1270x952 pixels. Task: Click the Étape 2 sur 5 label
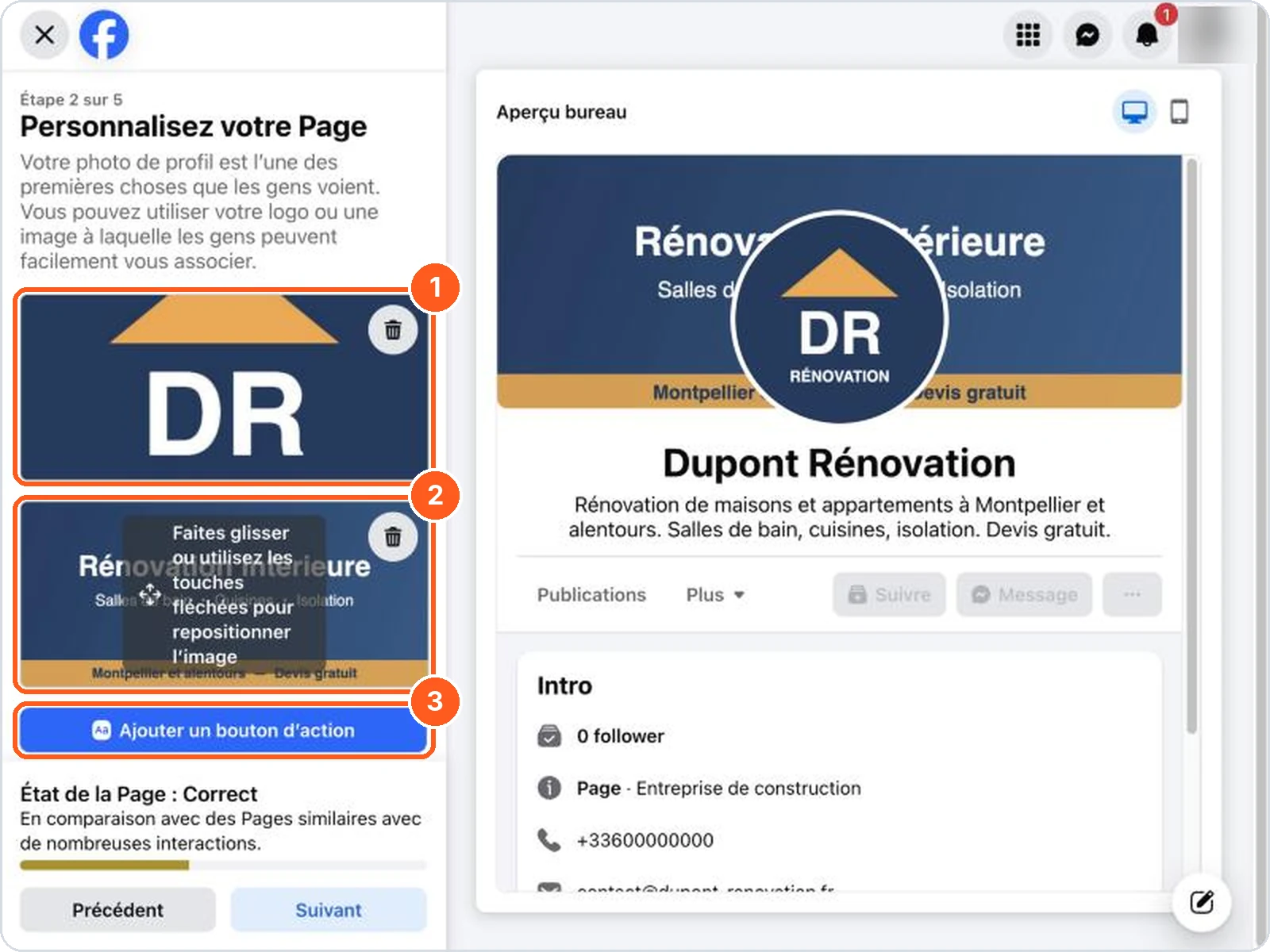[x=71, y=99]
